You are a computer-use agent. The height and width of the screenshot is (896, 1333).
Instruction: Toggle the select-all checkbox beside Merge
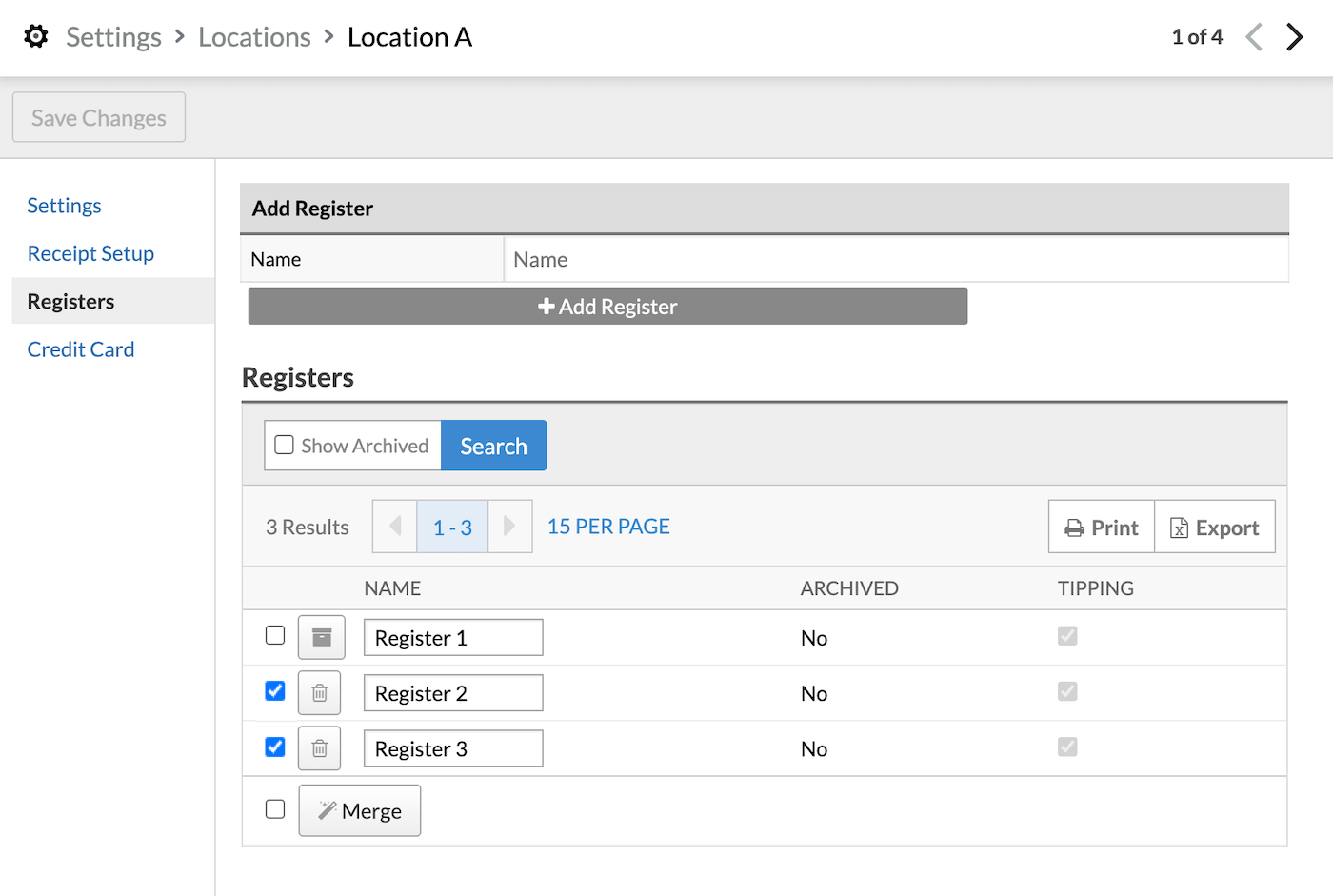click(x=275, y=809)
